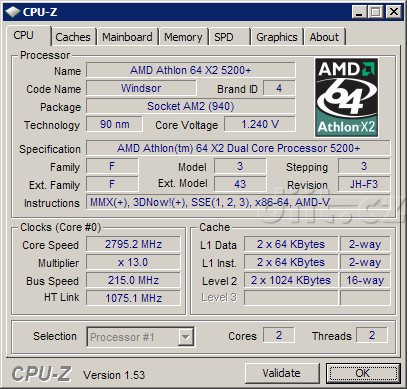The image size is (407, 389).
Task: Close the CPU-Z window
Action: (393, 12)
